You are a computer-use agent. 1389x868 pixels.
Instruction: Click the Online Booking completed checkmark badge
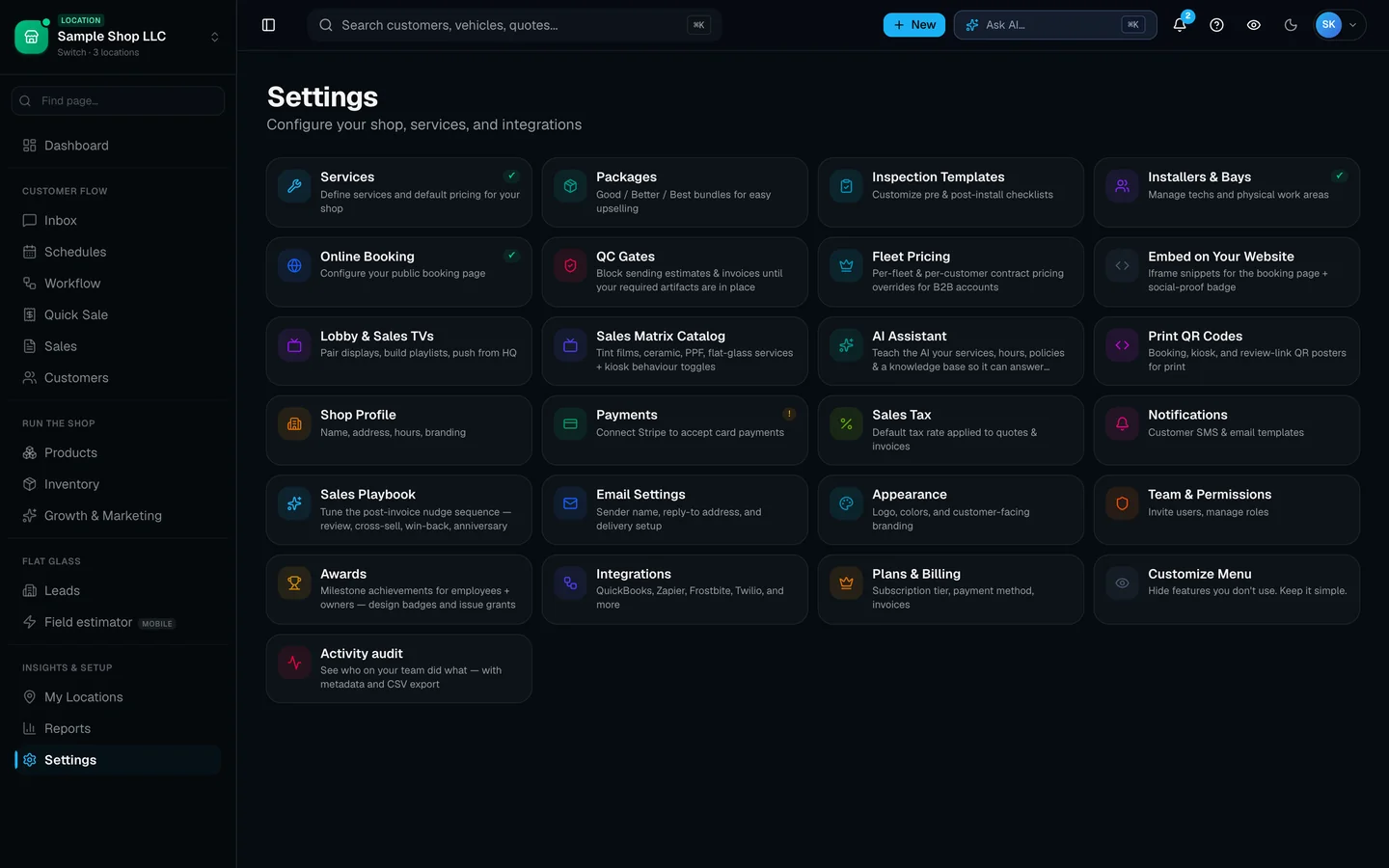click(x=511, y=256)
